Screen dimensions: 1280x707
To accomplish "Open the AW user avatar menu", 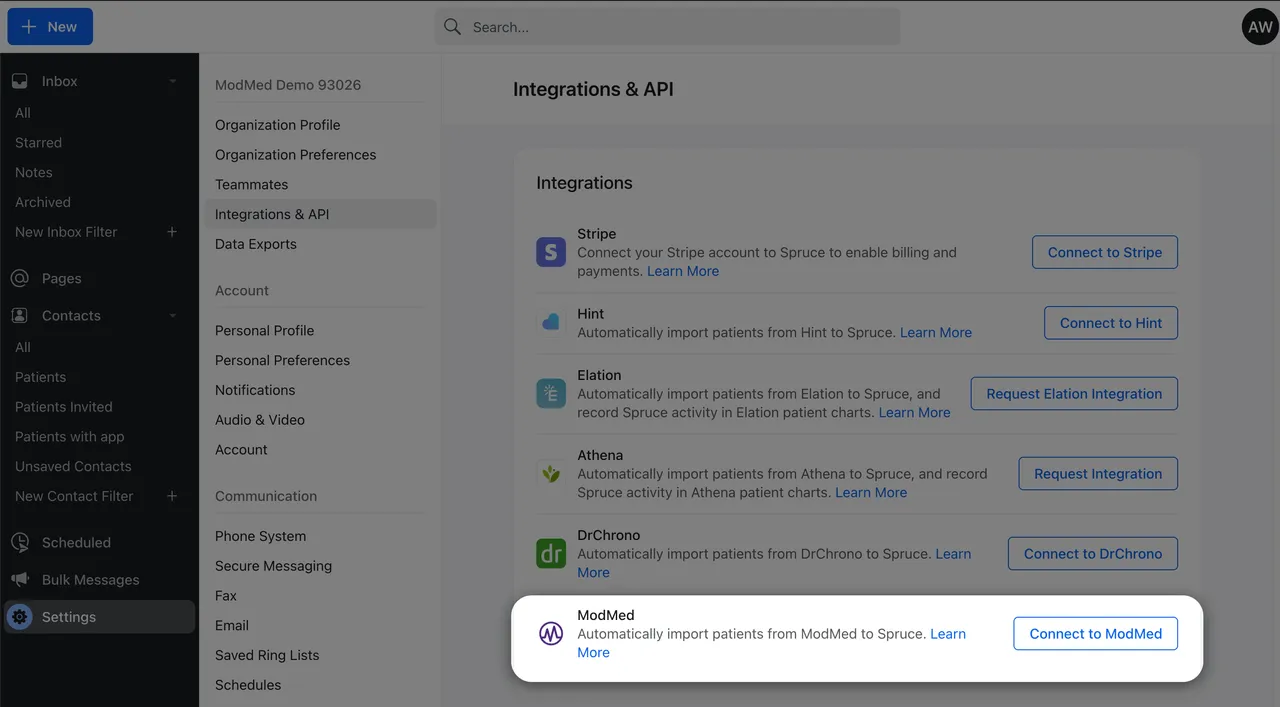I will click(x=1260, y=27).
